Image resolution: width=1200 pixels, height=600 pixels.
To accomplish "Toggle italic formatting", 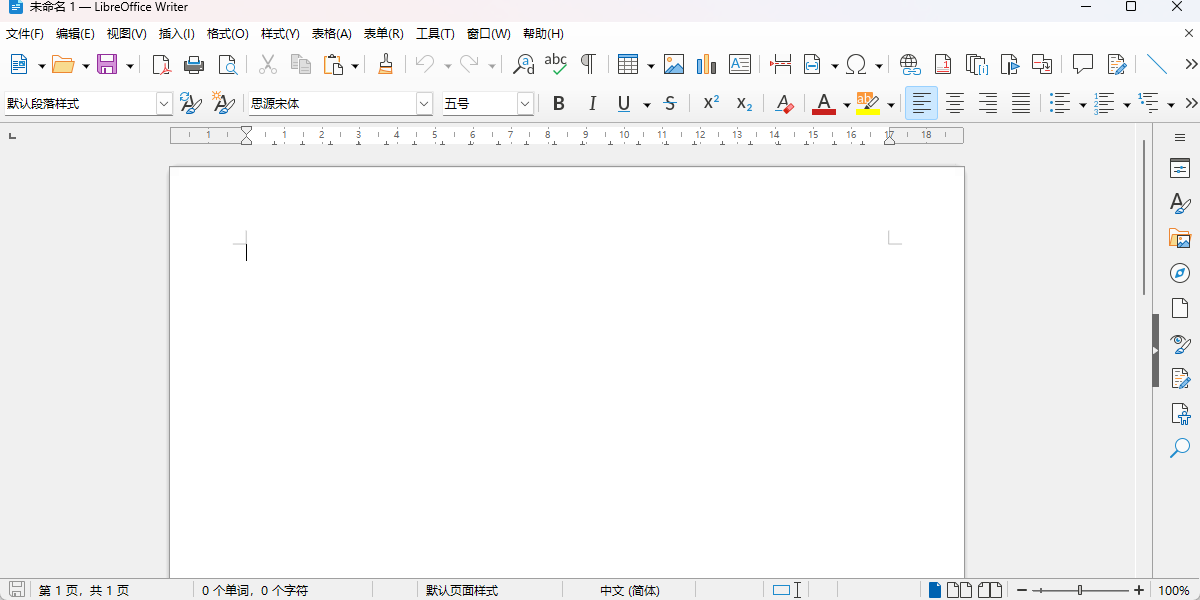I will pos(592,103).
